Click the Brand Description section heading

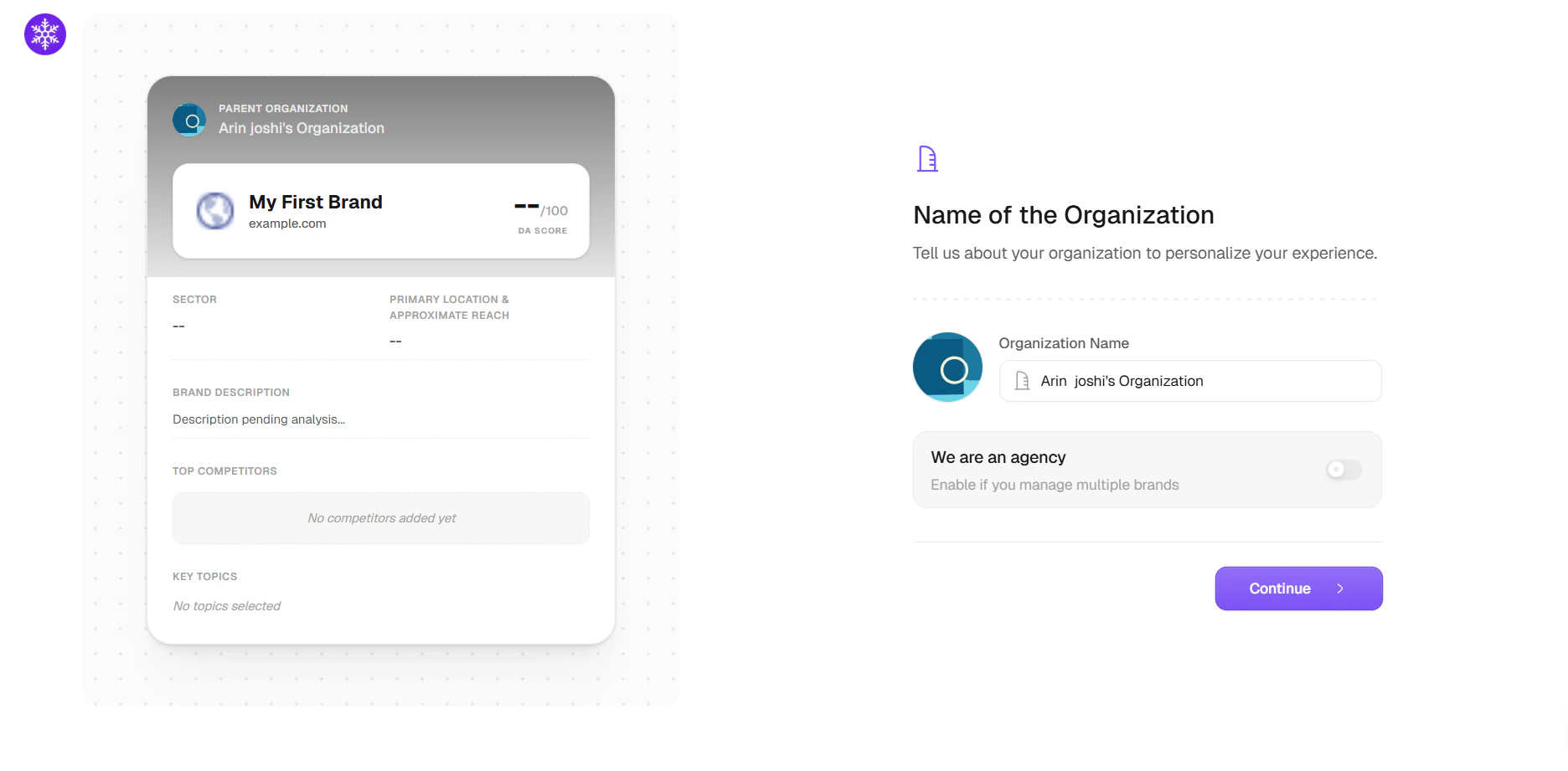pos(231,392)
